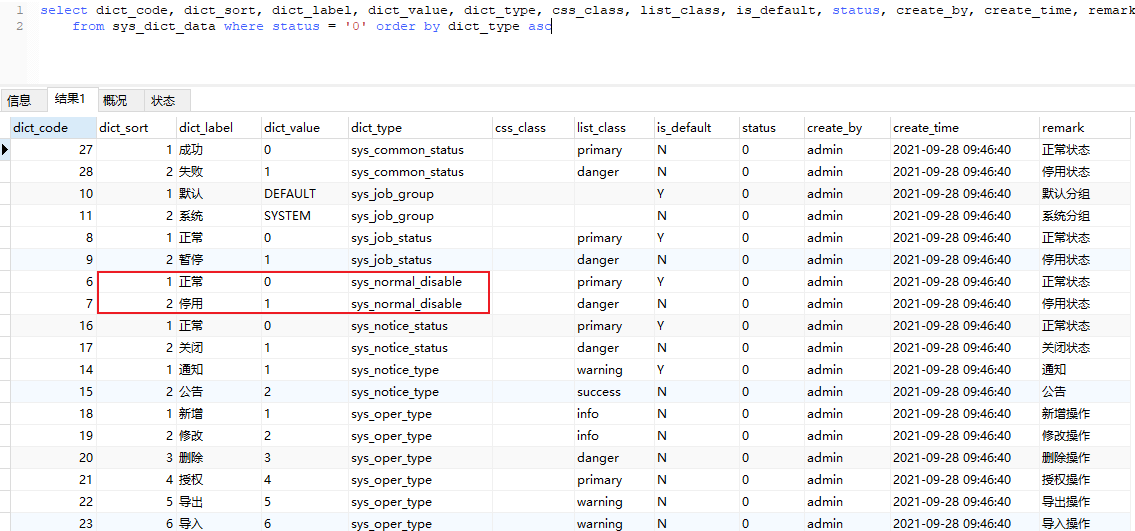
Task: Select dict_code cell 28
Action: (x=53, y=172)
